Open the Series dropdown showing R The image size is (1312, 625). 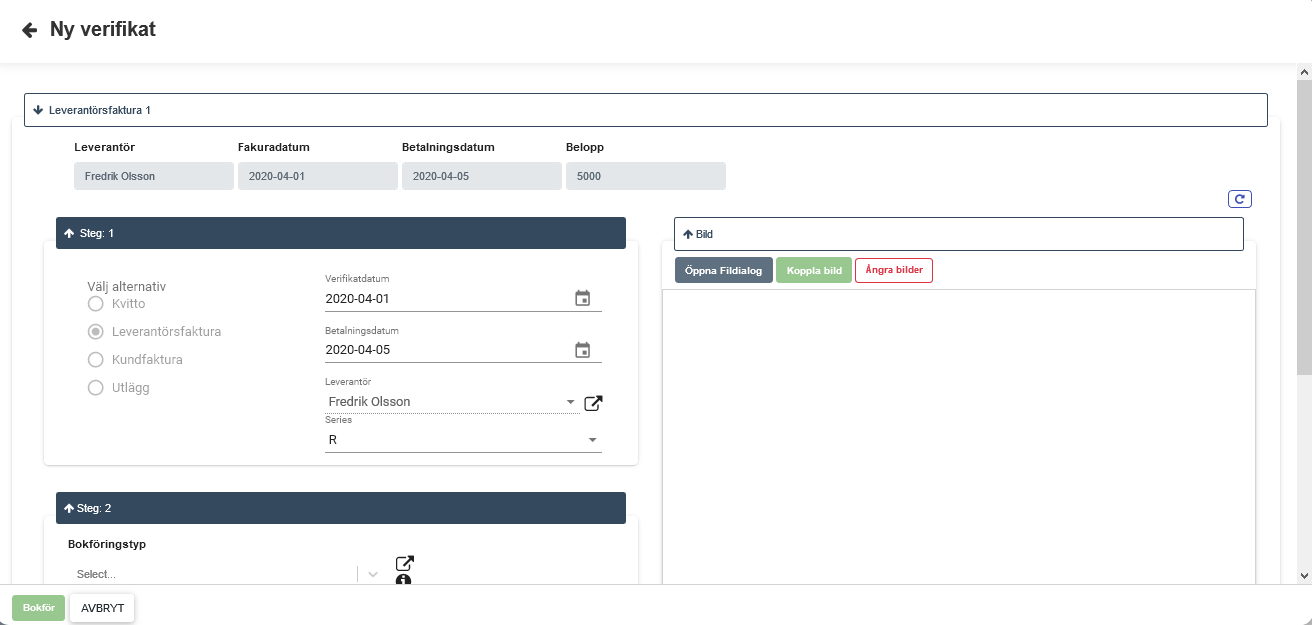pos(462,439)
